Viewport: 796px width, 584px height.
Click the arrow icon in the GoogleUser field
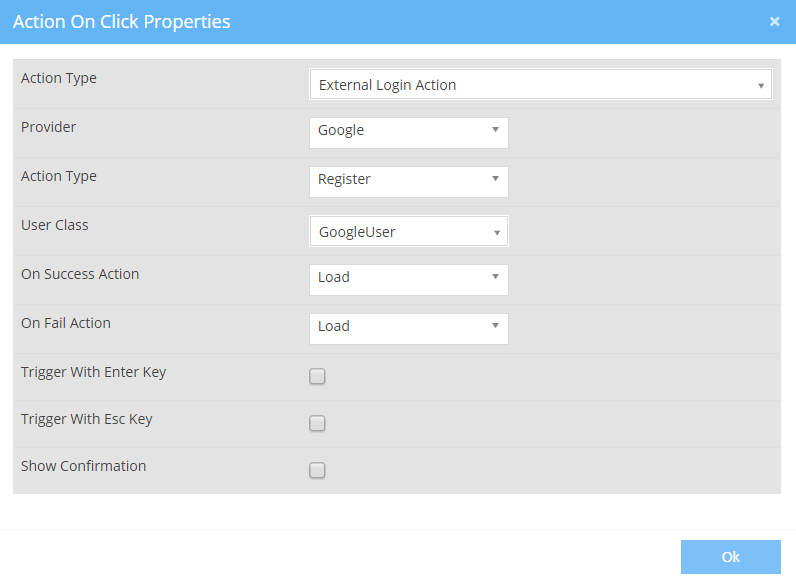point(496,233)
